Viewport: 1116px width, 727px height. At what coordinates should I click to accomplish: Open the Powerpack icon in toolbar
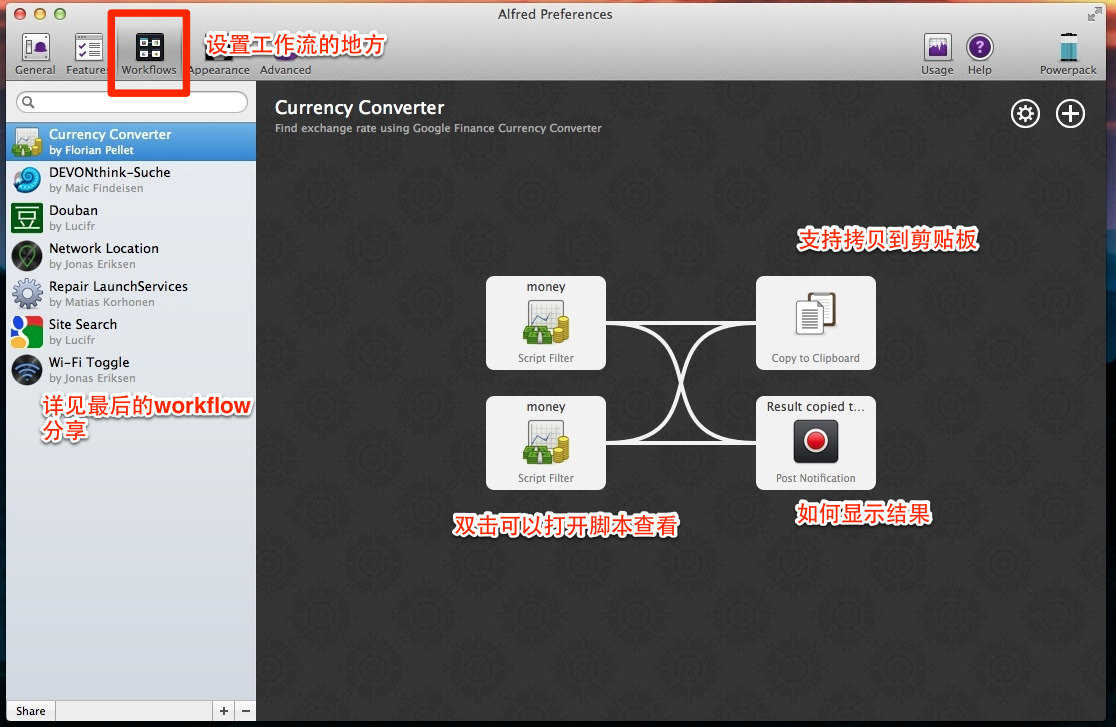point(1068,54)
